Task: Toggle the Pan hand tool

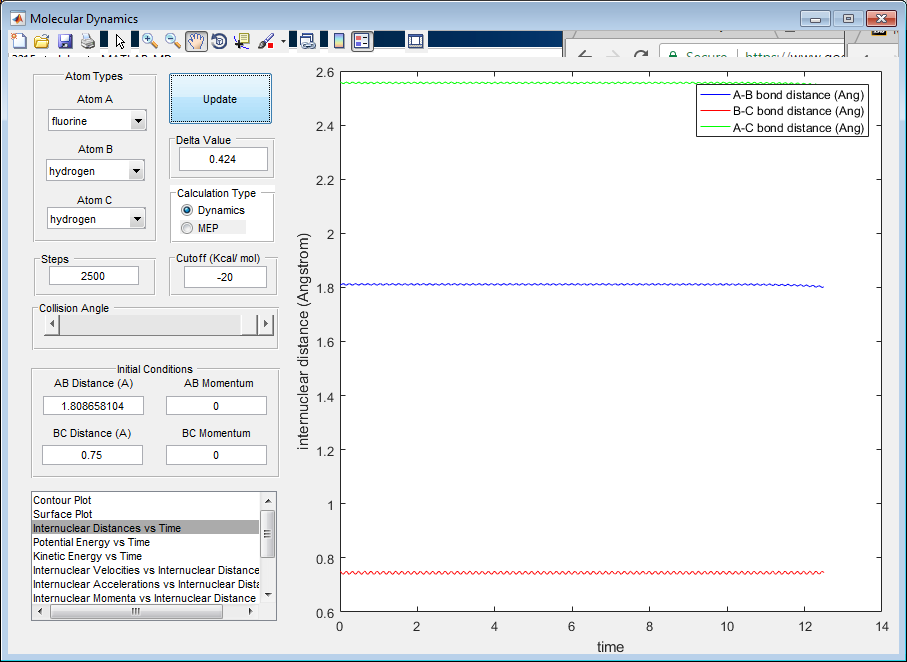Action: 197,41
